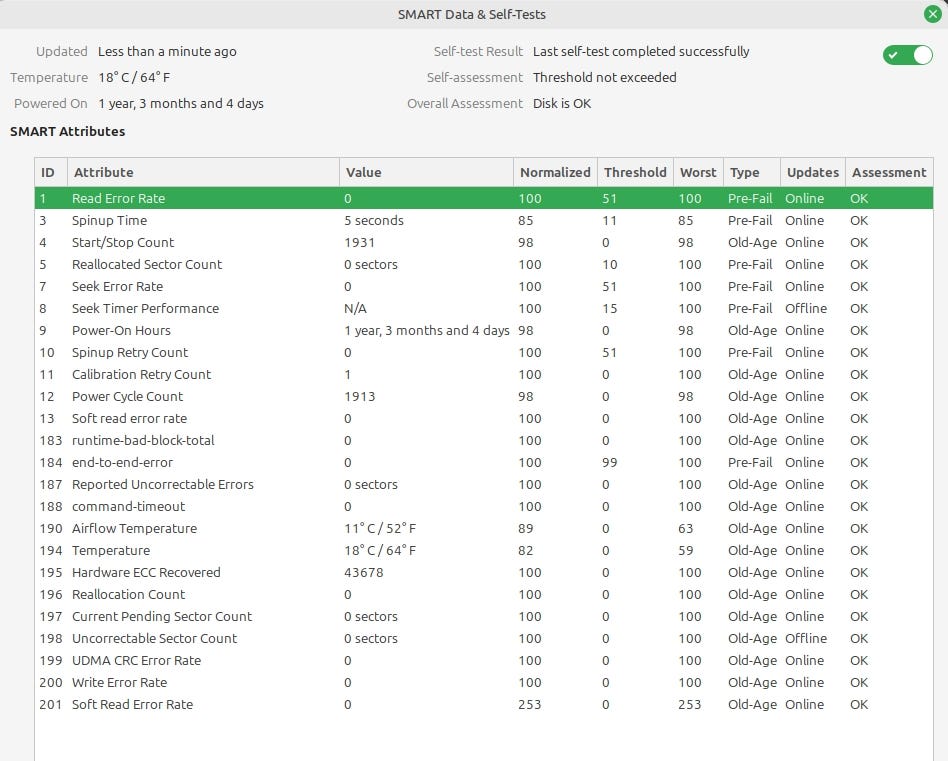
Task: Select the Spinup Retry Count row
Action: tap(484, 352)
